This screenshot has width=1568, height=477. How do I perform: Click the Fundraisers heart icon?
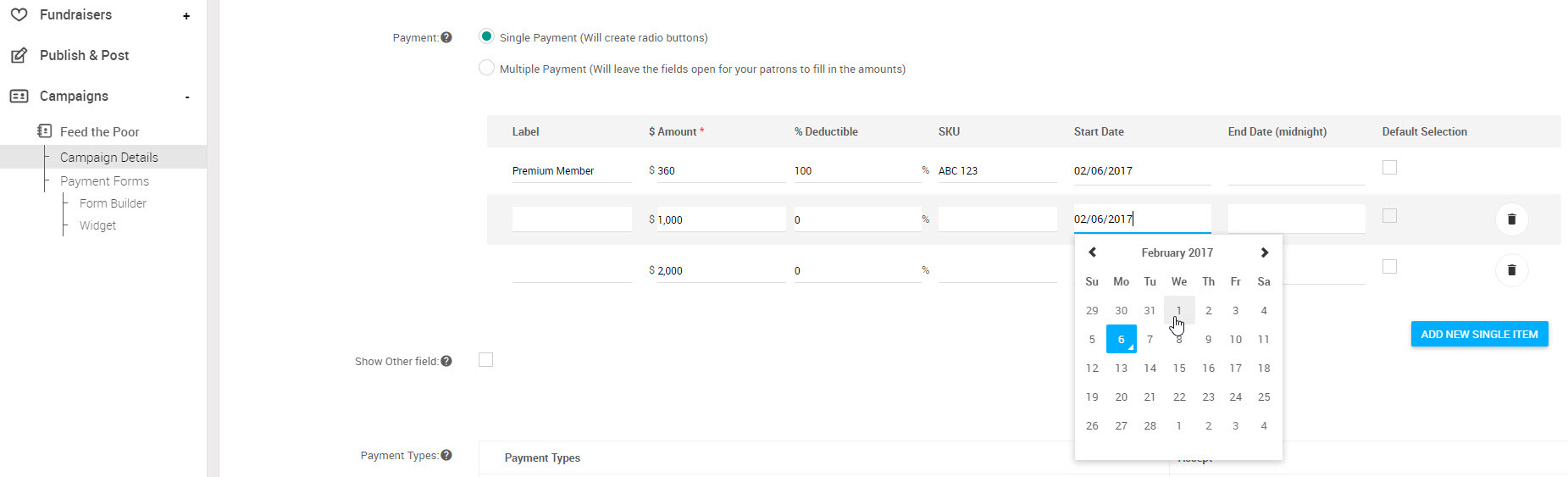[19, 15]
